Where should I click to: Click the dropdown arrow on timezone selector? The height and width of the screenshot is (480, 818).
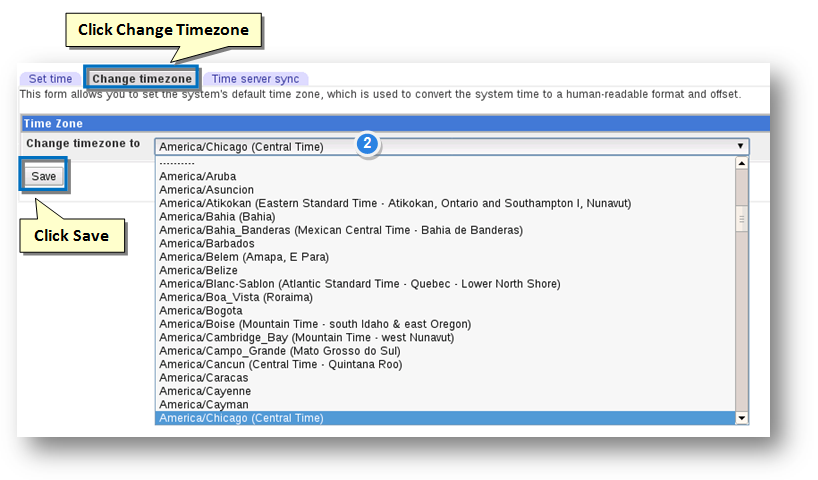(740, 146)
